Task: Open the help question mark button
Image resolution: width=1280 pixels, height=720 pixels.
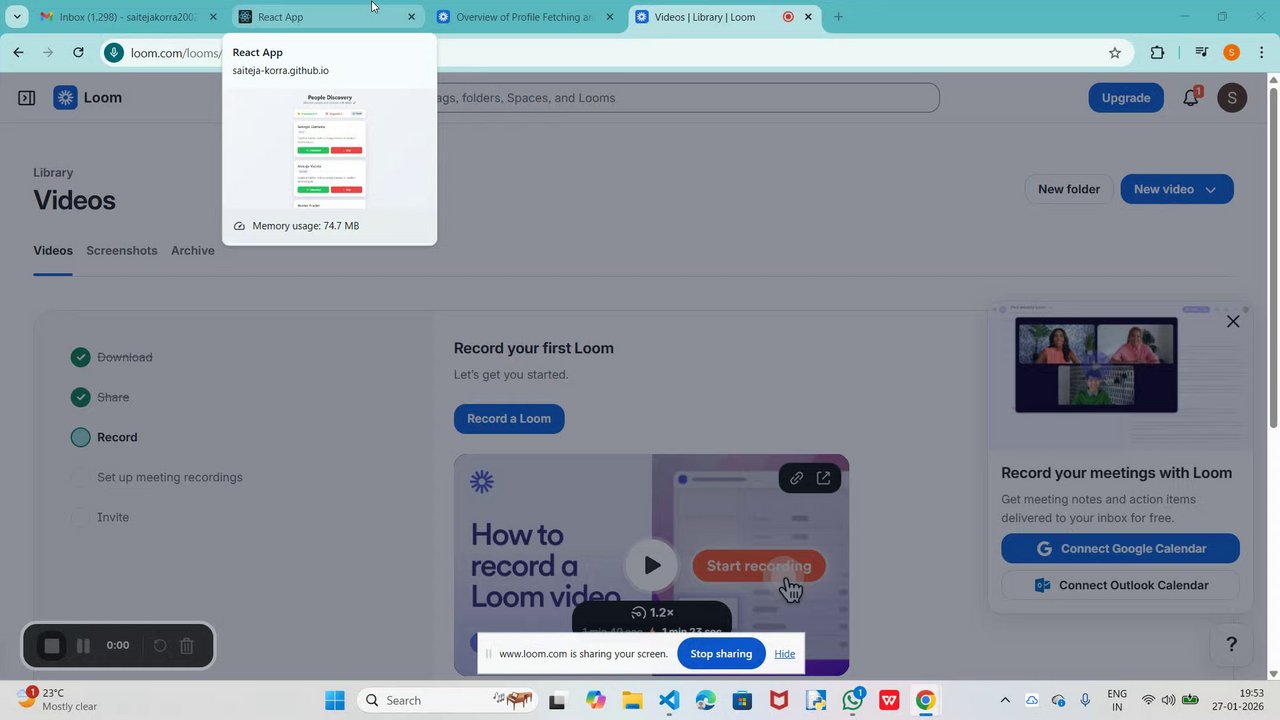Action: (x=1232, y=645)
